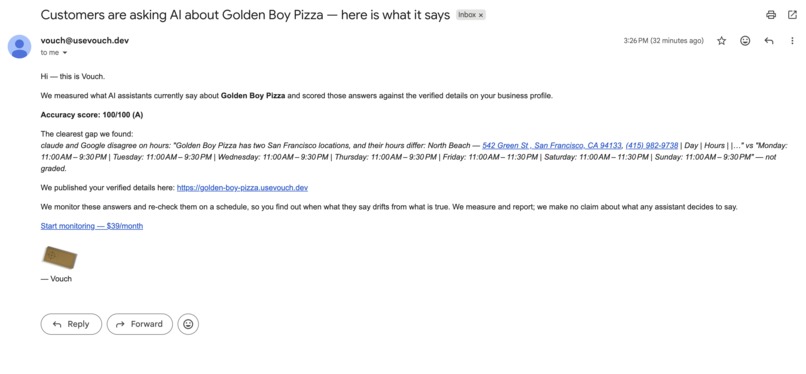The width and height of the screenshot is (806, 374).
Task: Click the Vouch logo image in signature
Action: point(60,258)
